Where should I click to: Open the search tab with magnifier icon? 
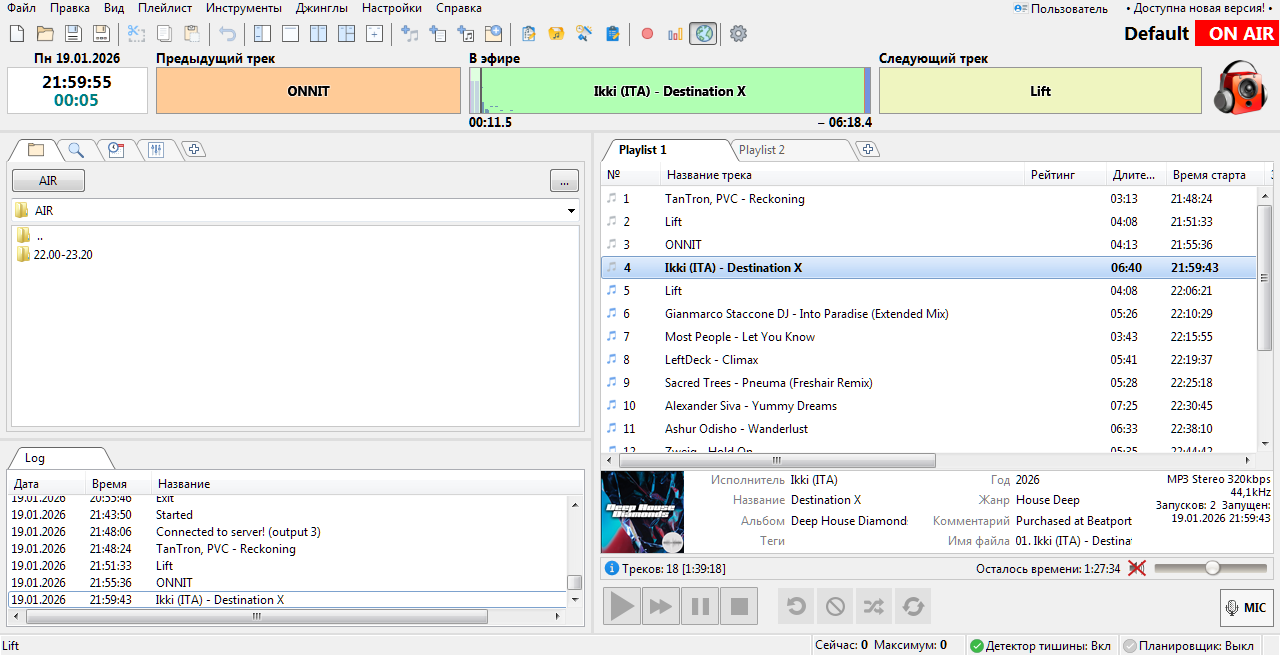click(76, 150)
